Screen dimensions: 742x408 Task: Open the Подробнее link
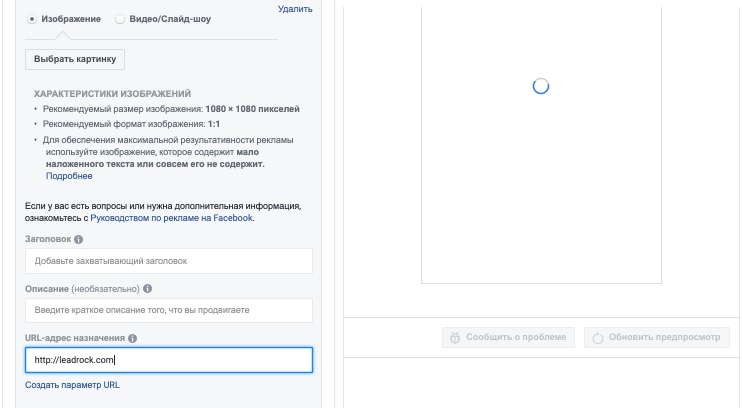(x=69, y=176)
